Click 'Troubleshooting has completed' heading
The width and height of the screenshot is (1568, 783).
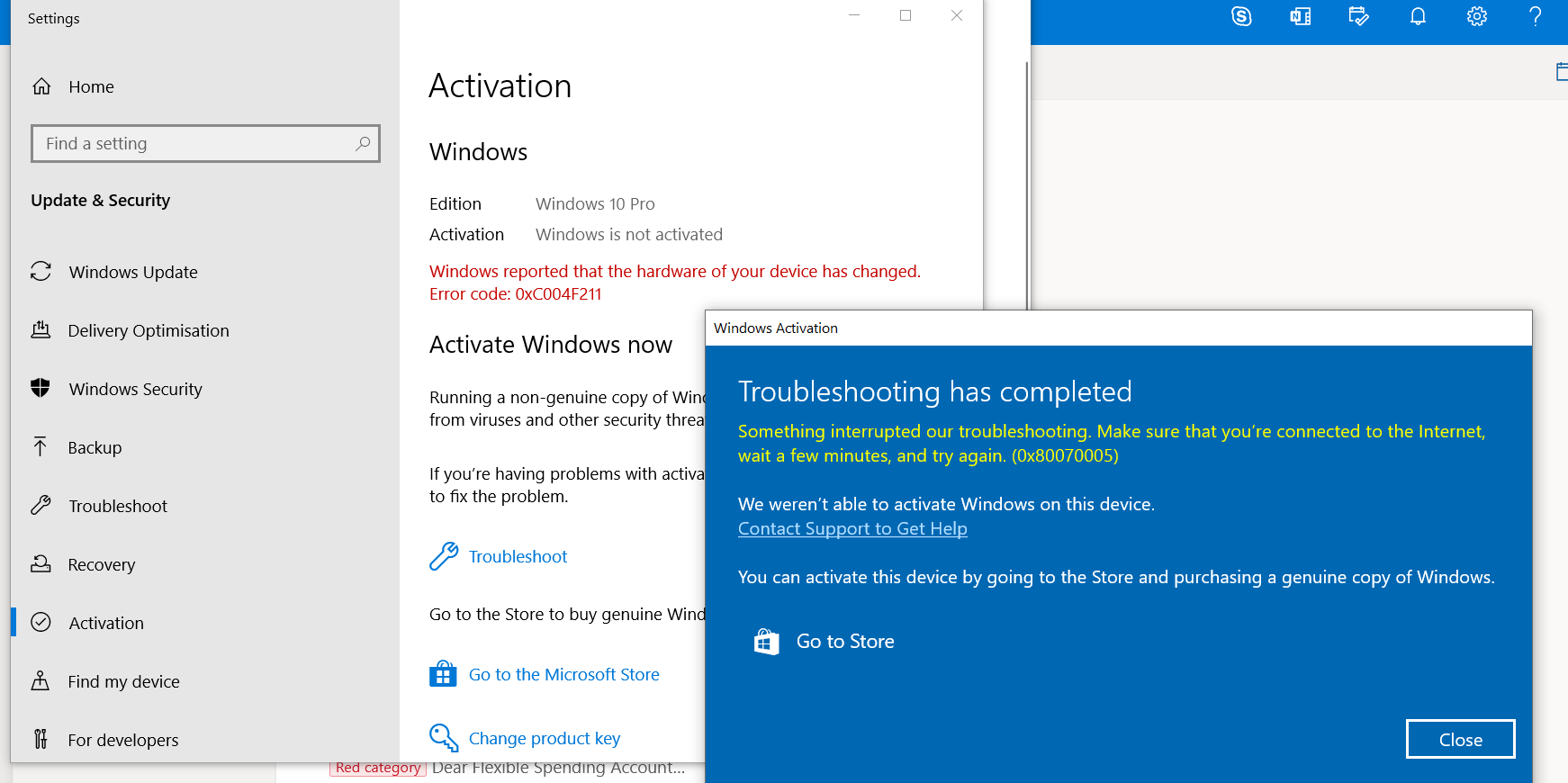pyautogui.click(x=935, y=391)
